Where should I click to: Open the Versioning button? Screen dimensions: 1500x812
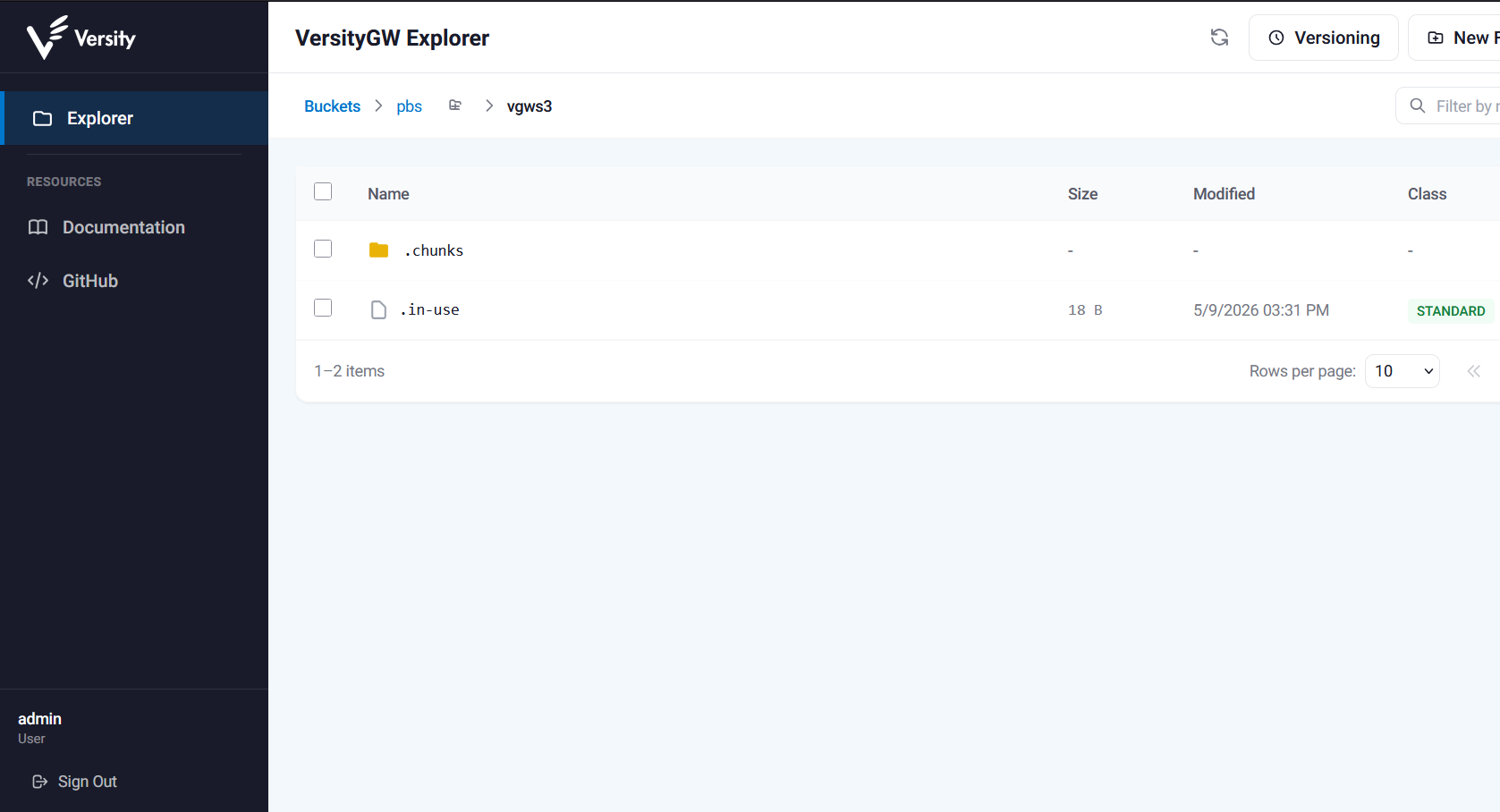coord(1324,38)
